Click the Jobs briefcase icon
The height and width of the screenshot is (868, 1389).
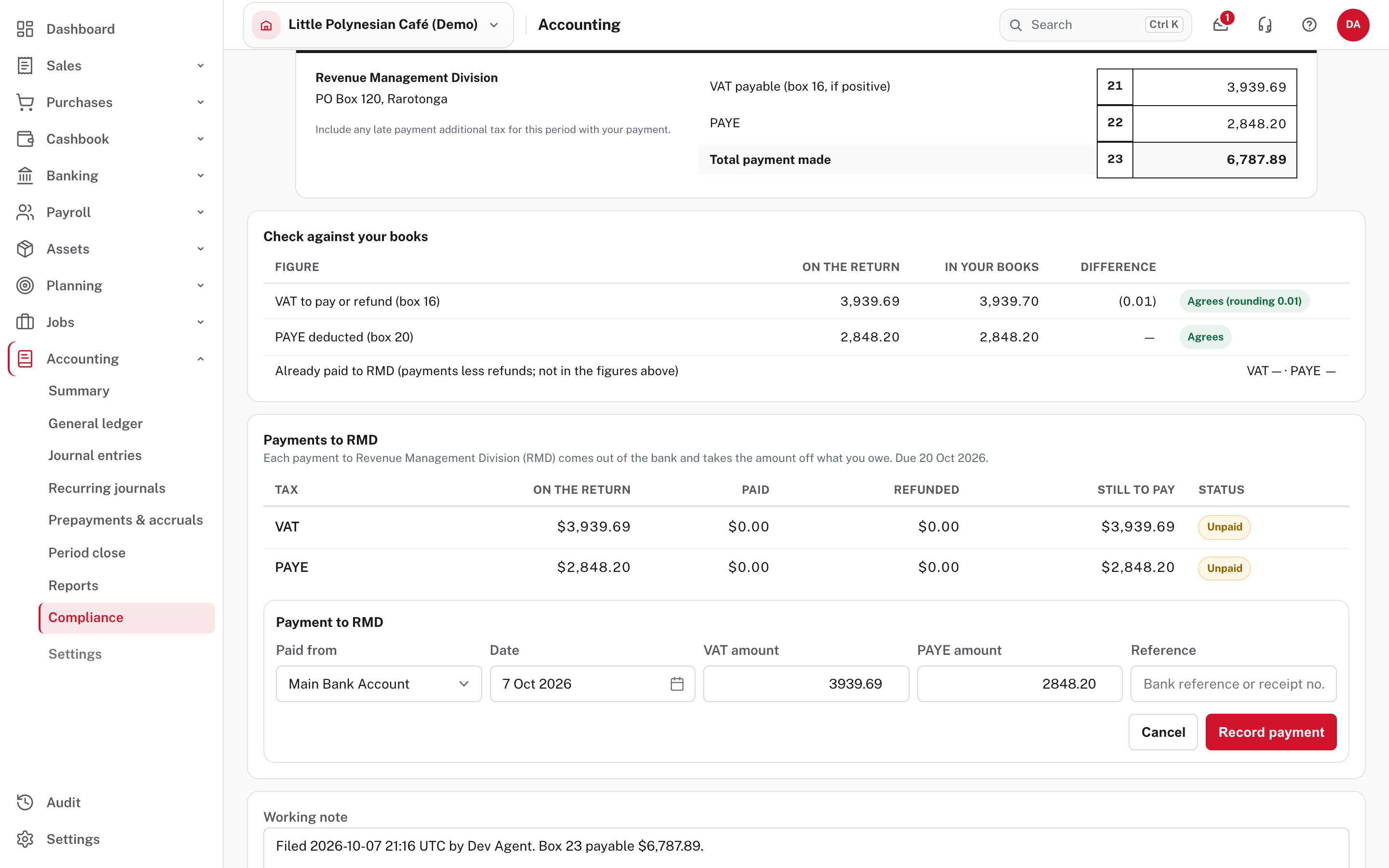pyautogui.click(x=25, y=322)
